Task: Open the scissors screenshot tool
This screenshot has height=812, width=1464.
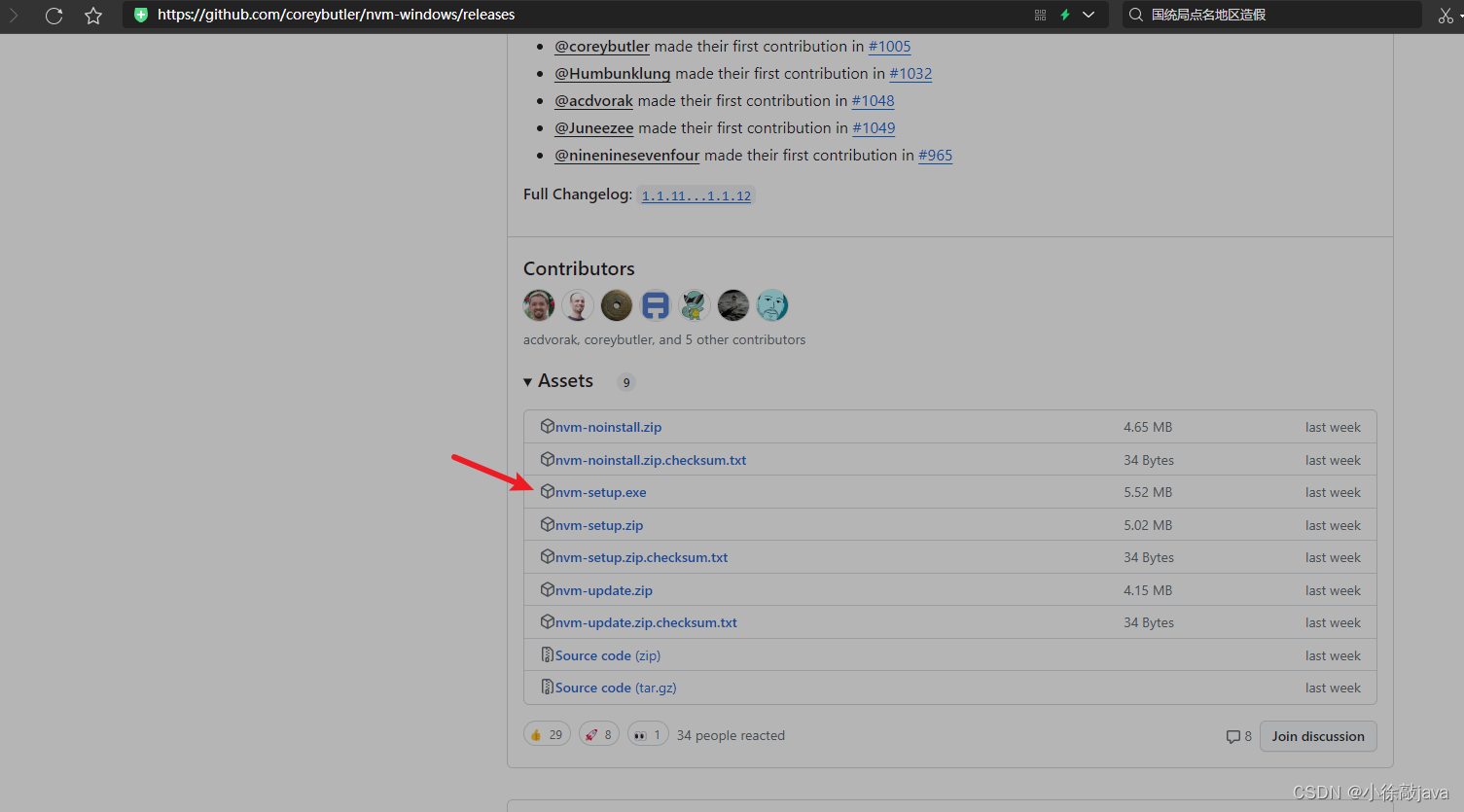Action: tap(1446, 15)
